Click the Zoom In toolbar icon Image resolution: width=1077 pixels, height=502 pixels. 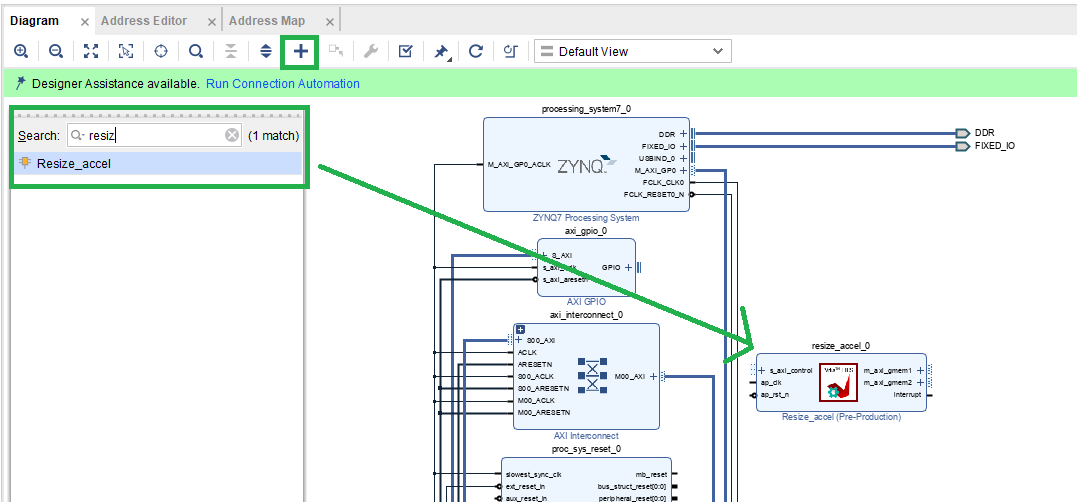click(21, 51)
